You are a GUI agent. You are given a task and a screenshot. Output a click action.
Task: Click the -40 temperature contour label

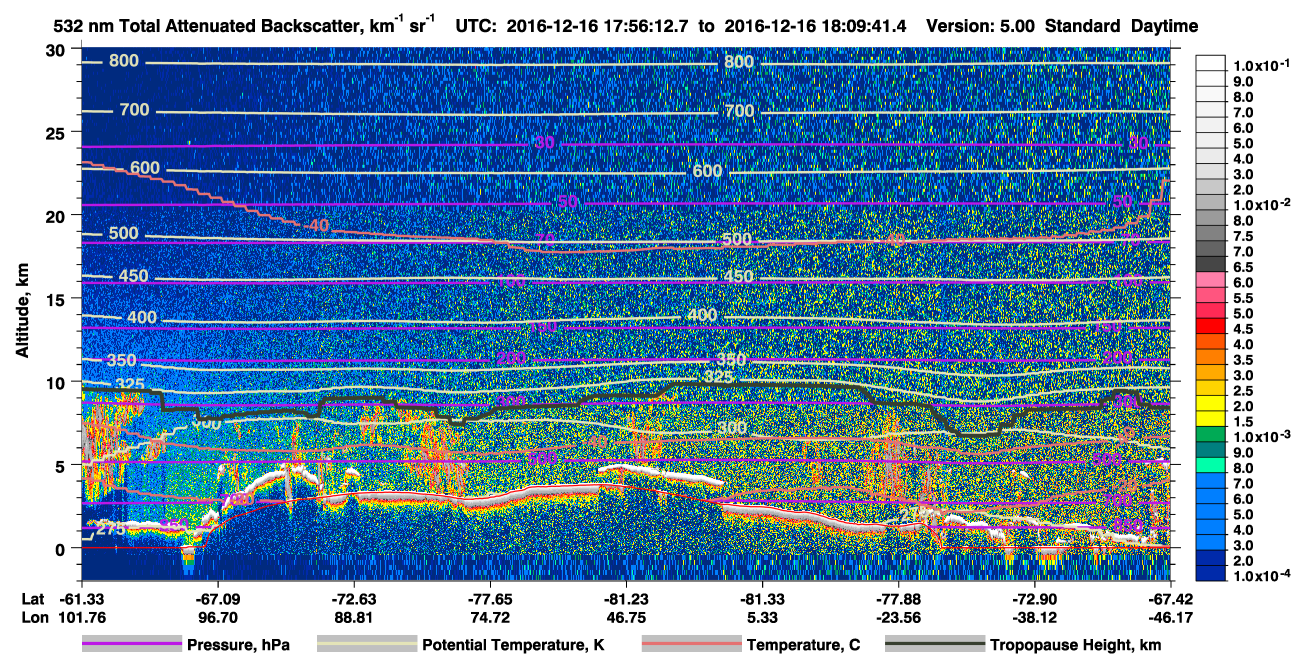point(317,226)
